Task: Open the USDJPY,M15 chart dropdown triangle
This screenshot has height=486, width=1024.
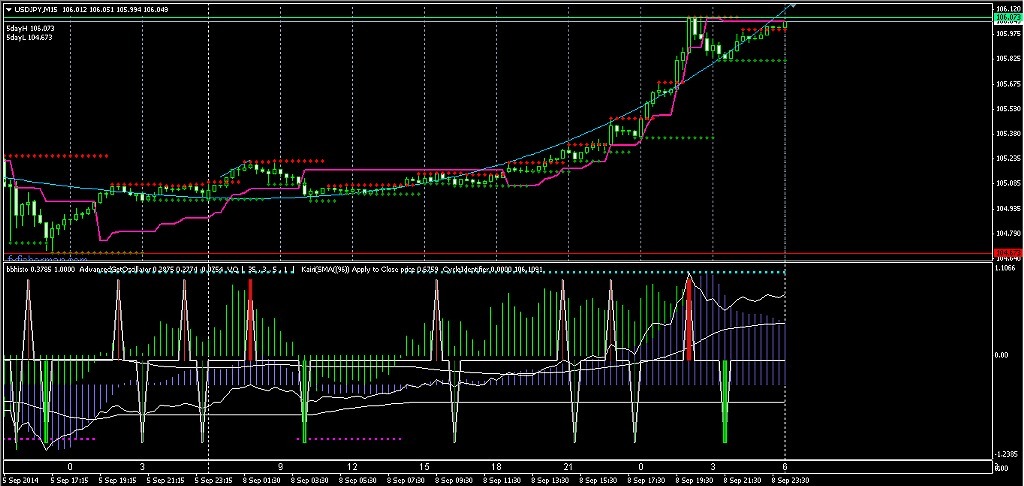Action: (x=8, y=8)
